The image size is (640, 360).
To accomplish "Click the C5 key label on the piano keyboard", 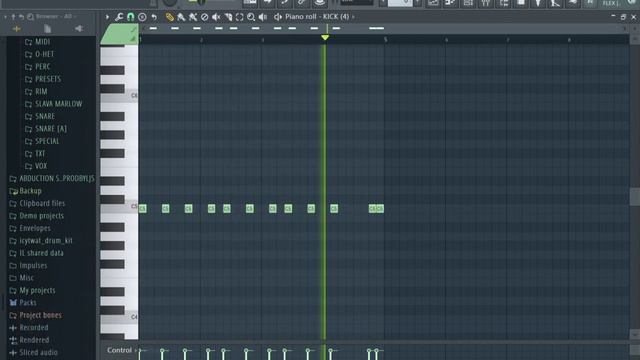I will point(134,207).
